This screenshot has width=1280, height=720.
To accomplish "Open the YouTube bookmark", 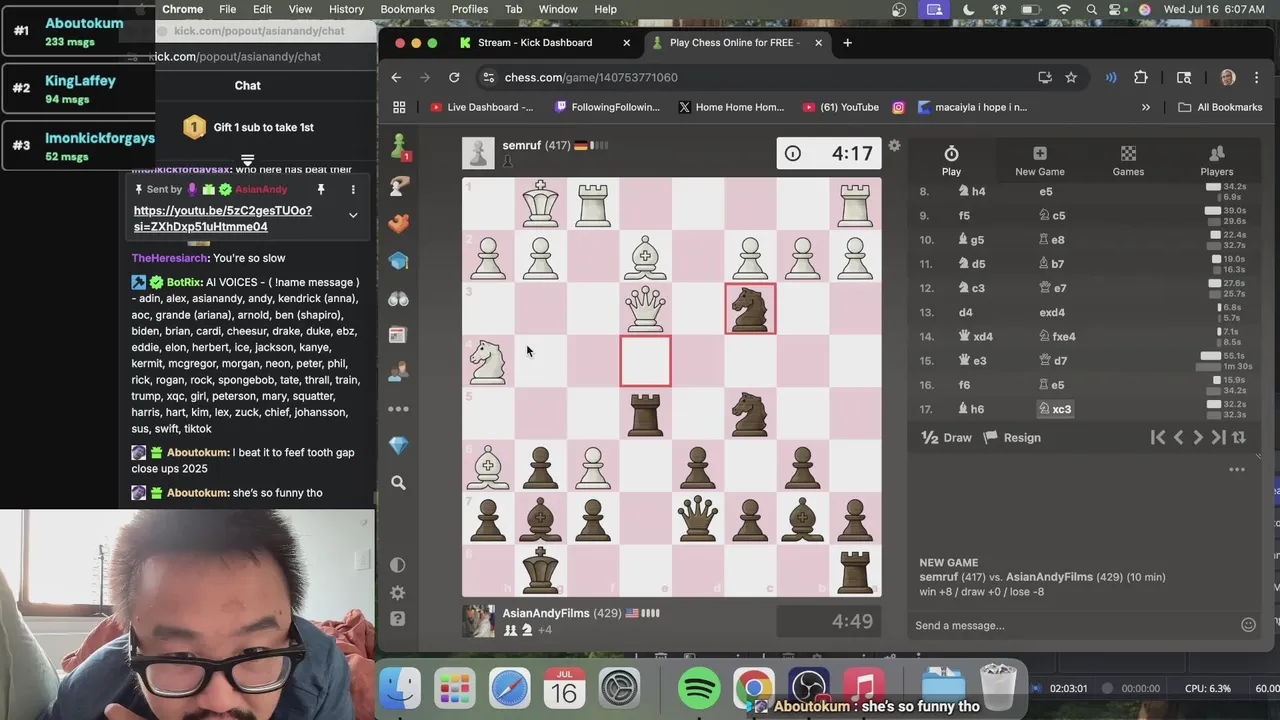I will 840,107.
